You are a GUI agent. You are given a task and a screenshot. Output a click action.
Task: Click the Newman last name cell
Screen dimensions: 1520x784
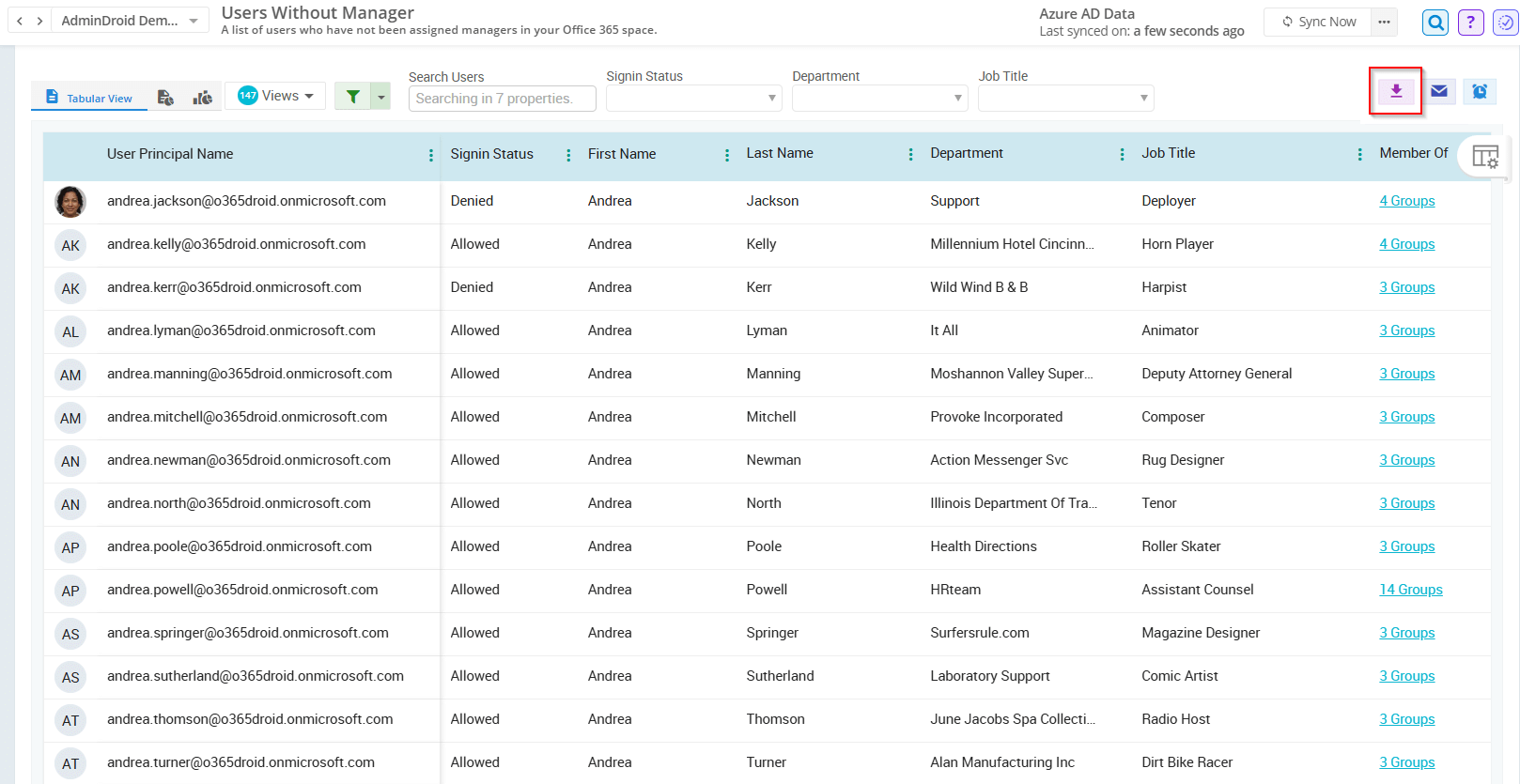(773, 460)
